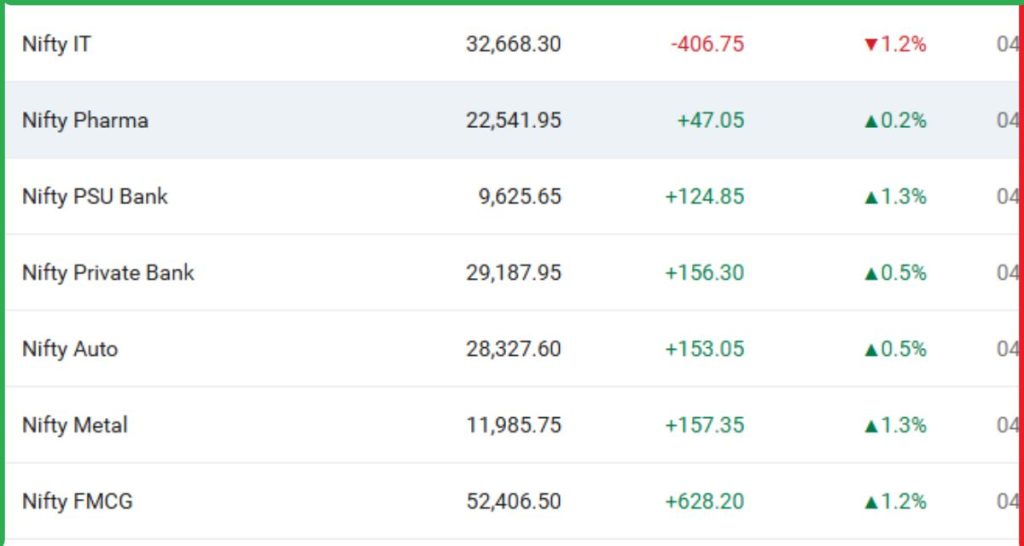Viewport: 1024px width, 546px height.
Task: Click the green up arrow for Nifty Metal
Action: [871, 425]
